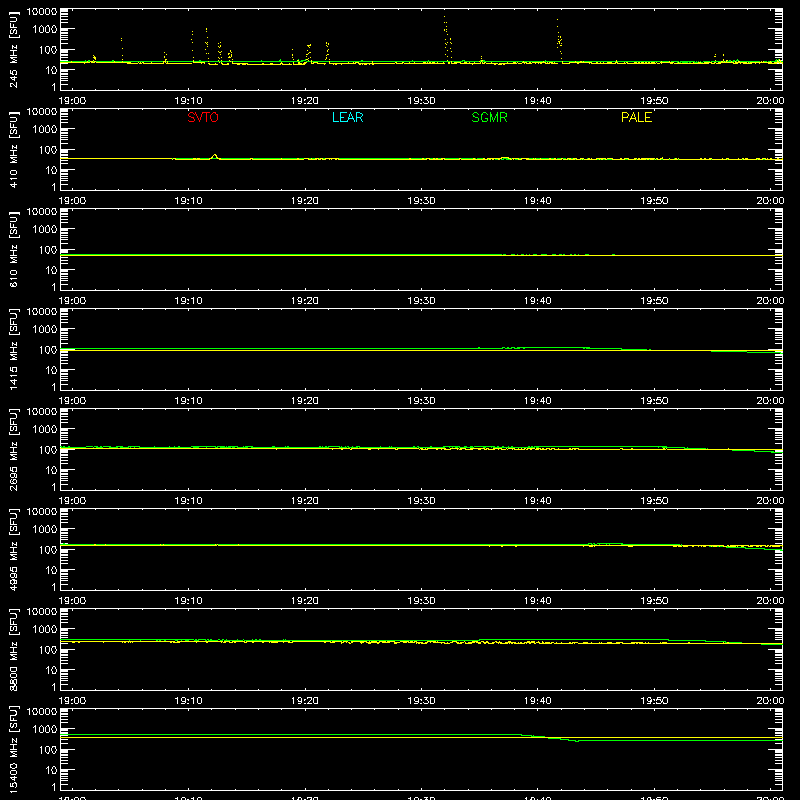Click the small yellow bump near 19:12 at 410 MHz
The width and height of the screenshot is (800, 800).
(x=215, y=156)
